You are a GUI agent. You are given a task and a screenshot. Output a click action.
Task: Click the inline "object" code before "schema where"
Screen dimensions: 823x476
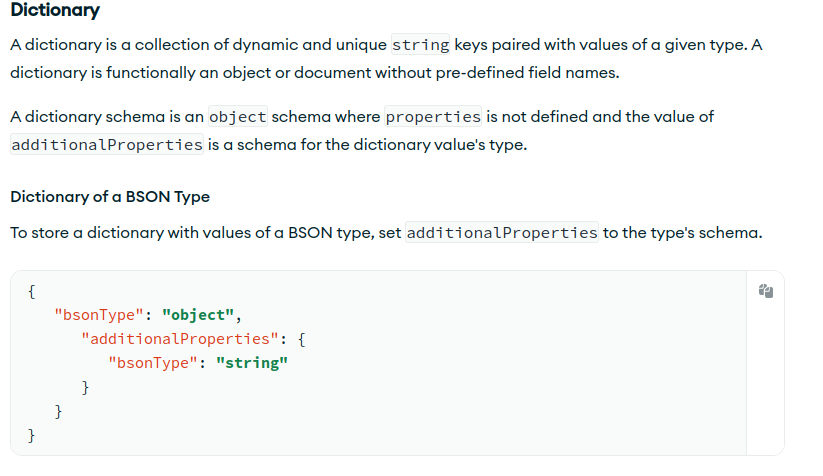click(x=237, y=116)
